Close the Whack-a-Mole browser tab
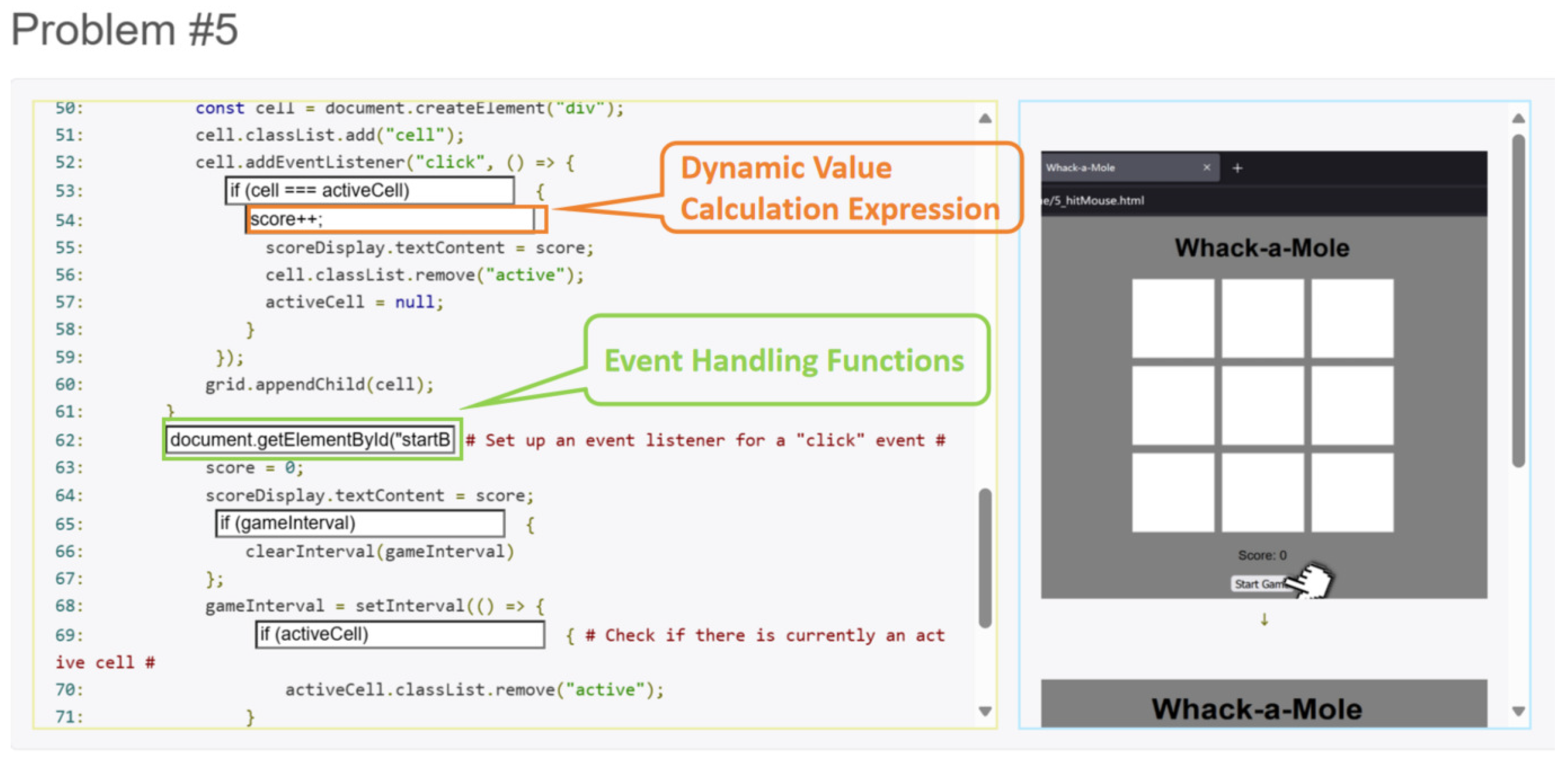Viewport: 1568px width, 763px height. click(1206, 167)
